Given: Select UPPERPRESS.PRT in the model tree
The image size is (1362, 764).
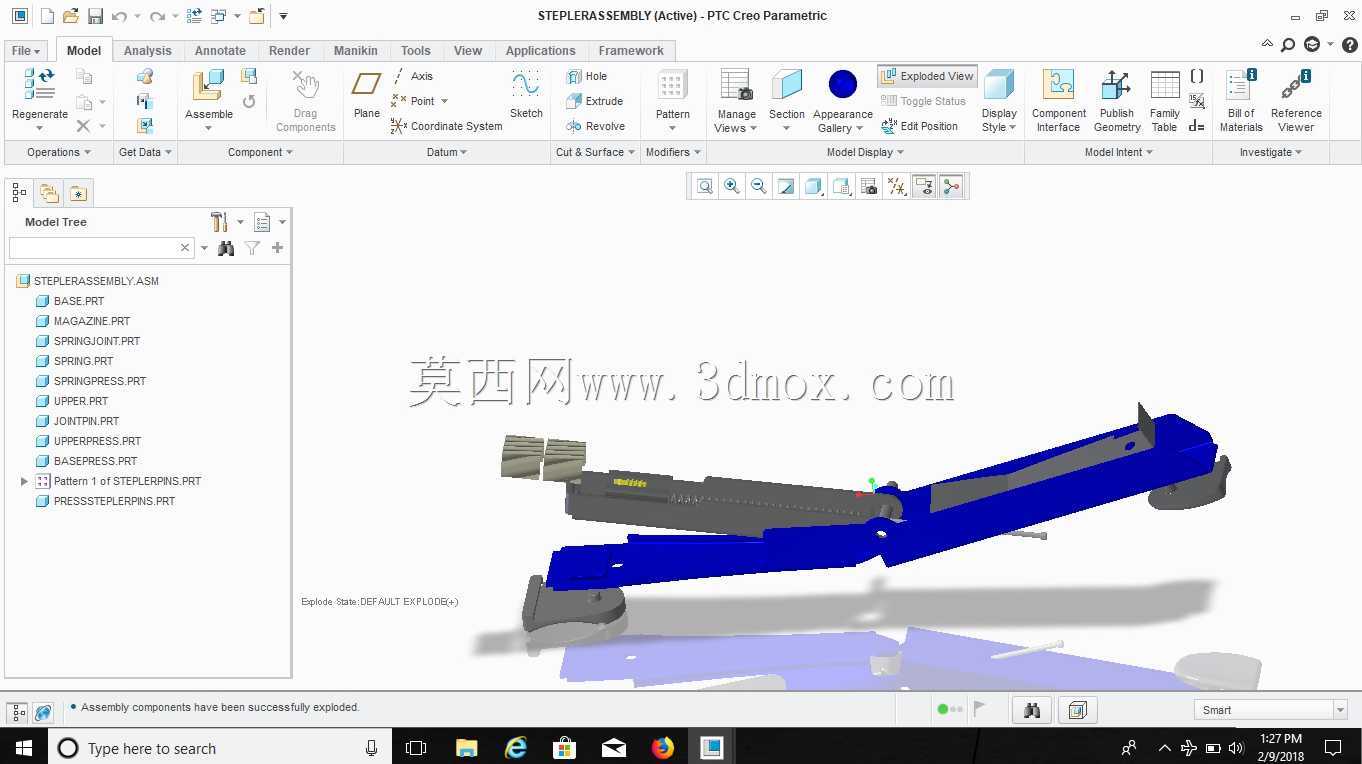Looking at the screenshot, I should pyautogui.click(x=97, y=441).
